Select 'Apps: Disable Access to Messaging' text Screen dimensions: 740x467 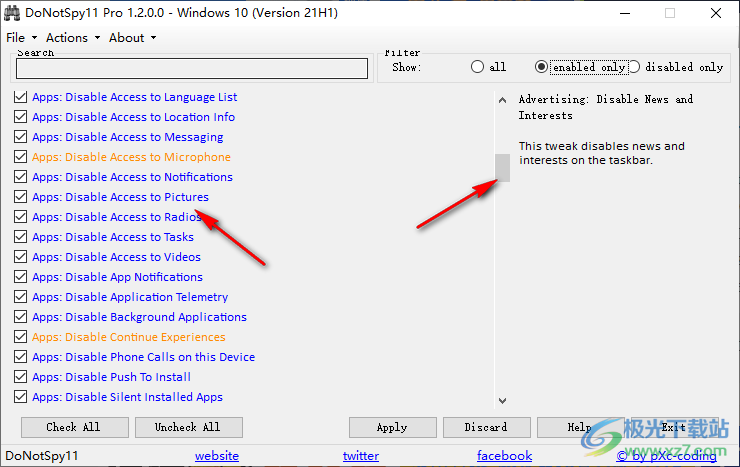(127, 137)
